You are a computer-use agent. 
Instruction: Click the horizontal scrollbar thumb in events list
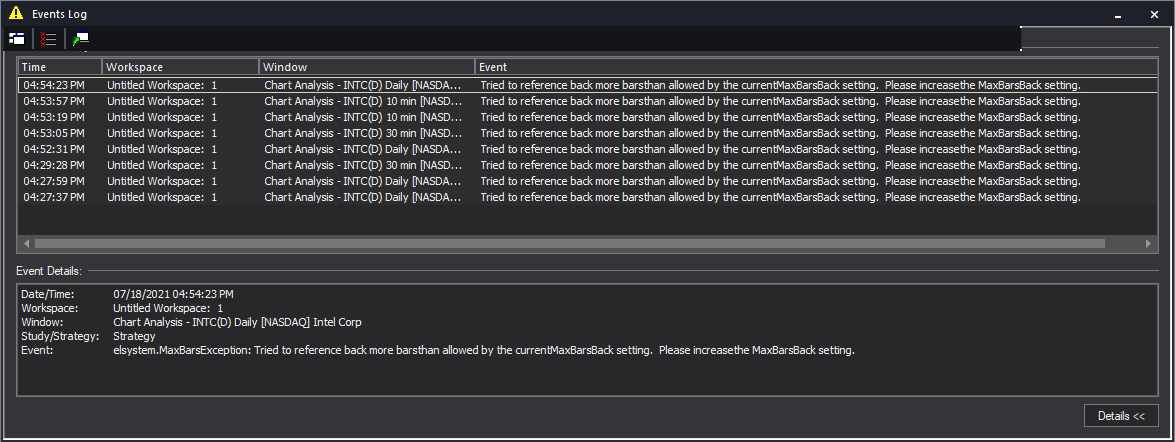pyautogui.click(x=570, y=243)
